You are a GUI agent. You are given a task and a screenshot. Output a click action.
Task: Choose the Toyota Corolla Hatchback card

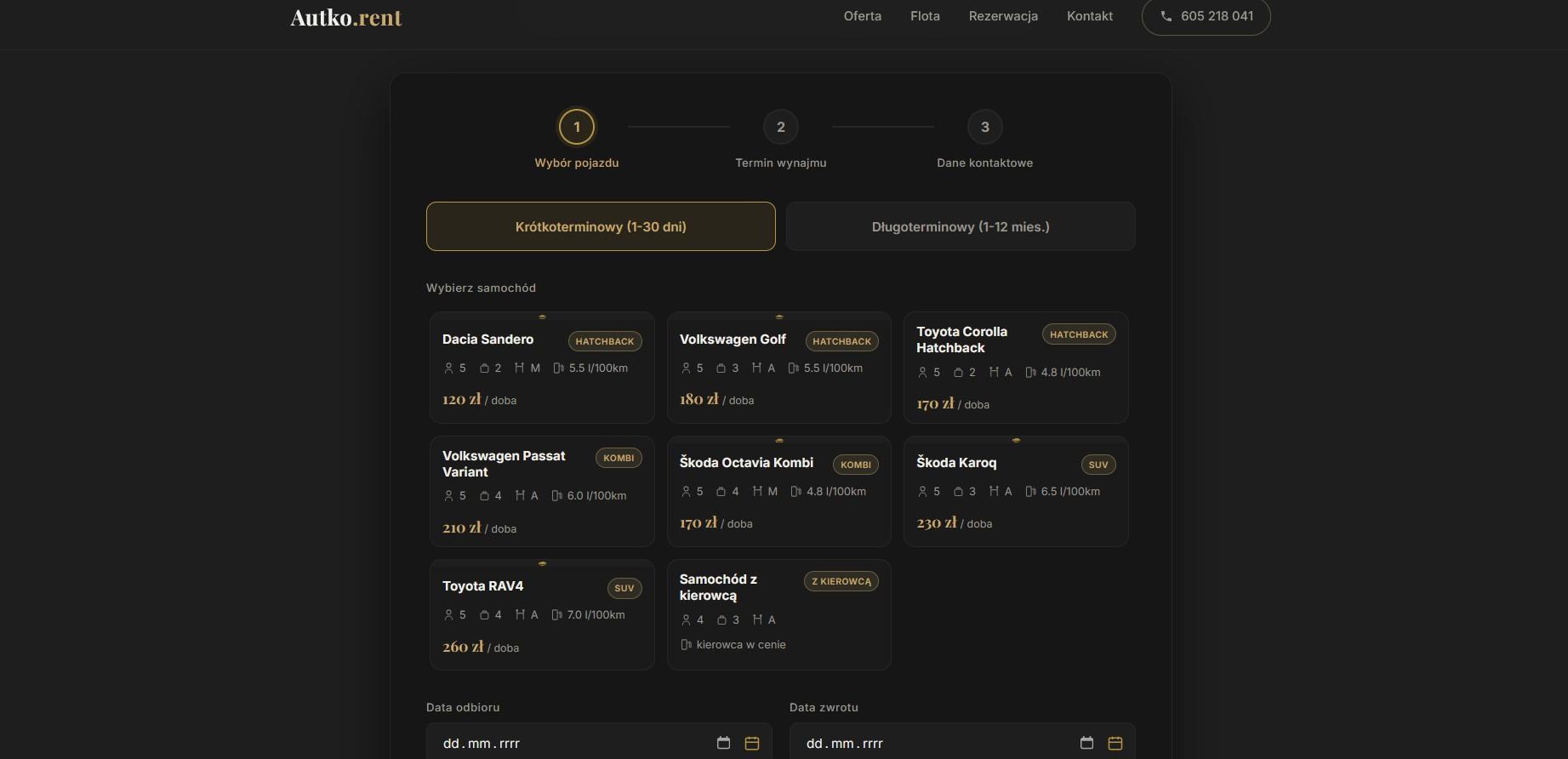click(x=1016, y=368)
